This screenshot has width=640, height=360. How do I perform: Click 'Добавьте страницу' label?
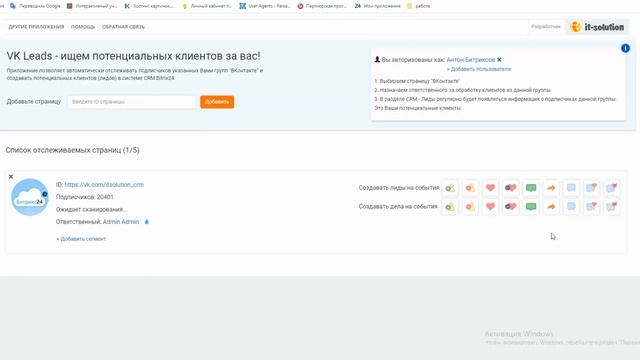(x=34, y=102)
